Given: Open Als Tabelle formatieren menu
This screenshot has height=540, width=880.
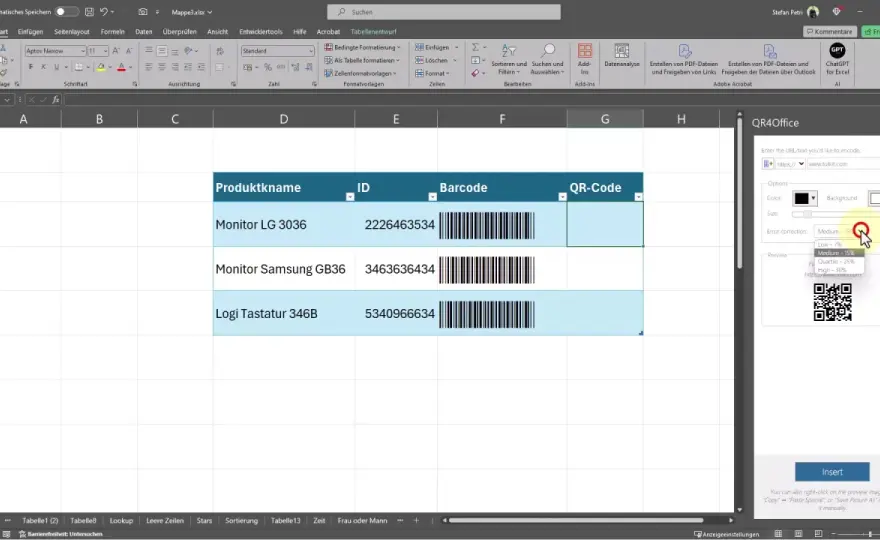Looking at the screenshot, I should click(x=362, y=60).
